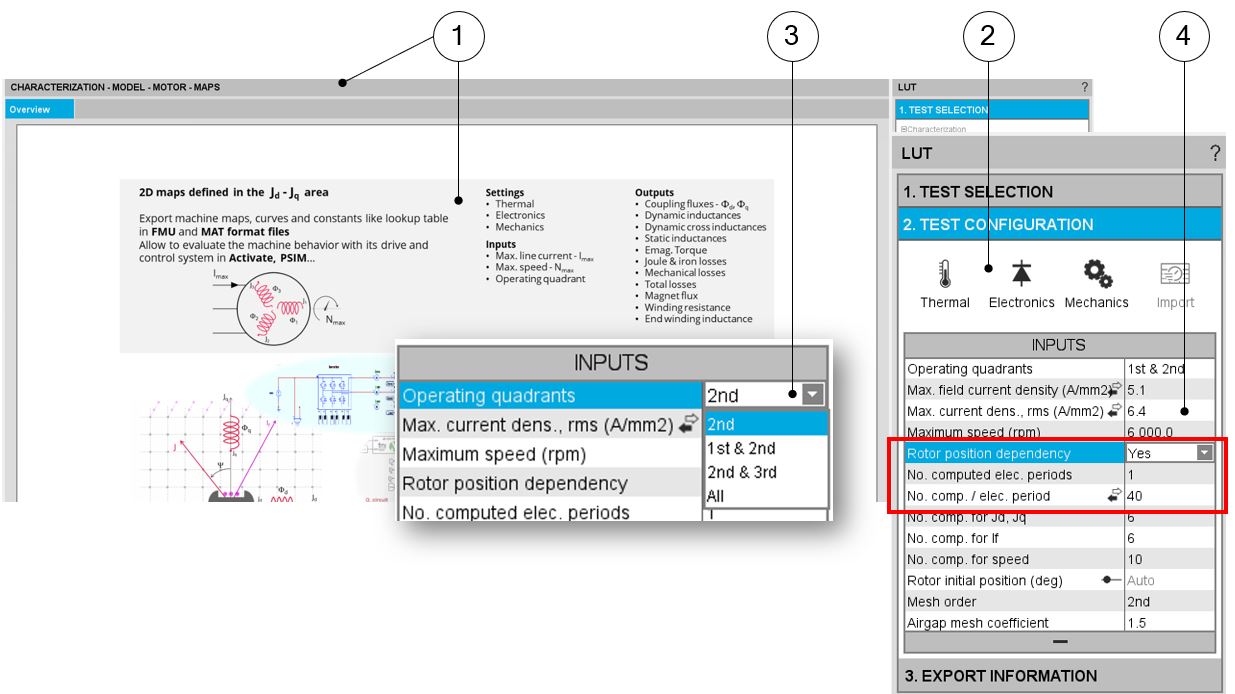Select '2nd & 3rd' quadrants option
This screenshot has width=1235, height=694.
pyautogui.click(x=741, y=472)
